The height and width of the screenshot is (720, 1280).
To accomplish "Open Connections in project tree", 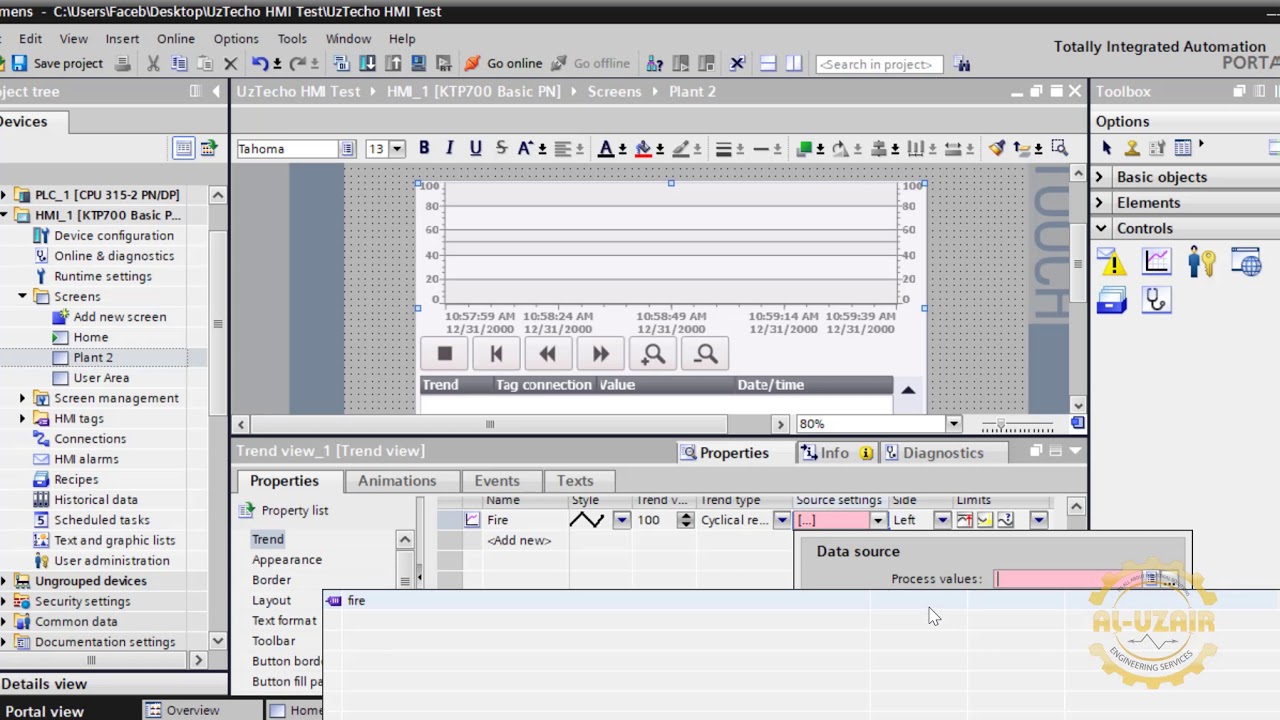I will [89, 438].
